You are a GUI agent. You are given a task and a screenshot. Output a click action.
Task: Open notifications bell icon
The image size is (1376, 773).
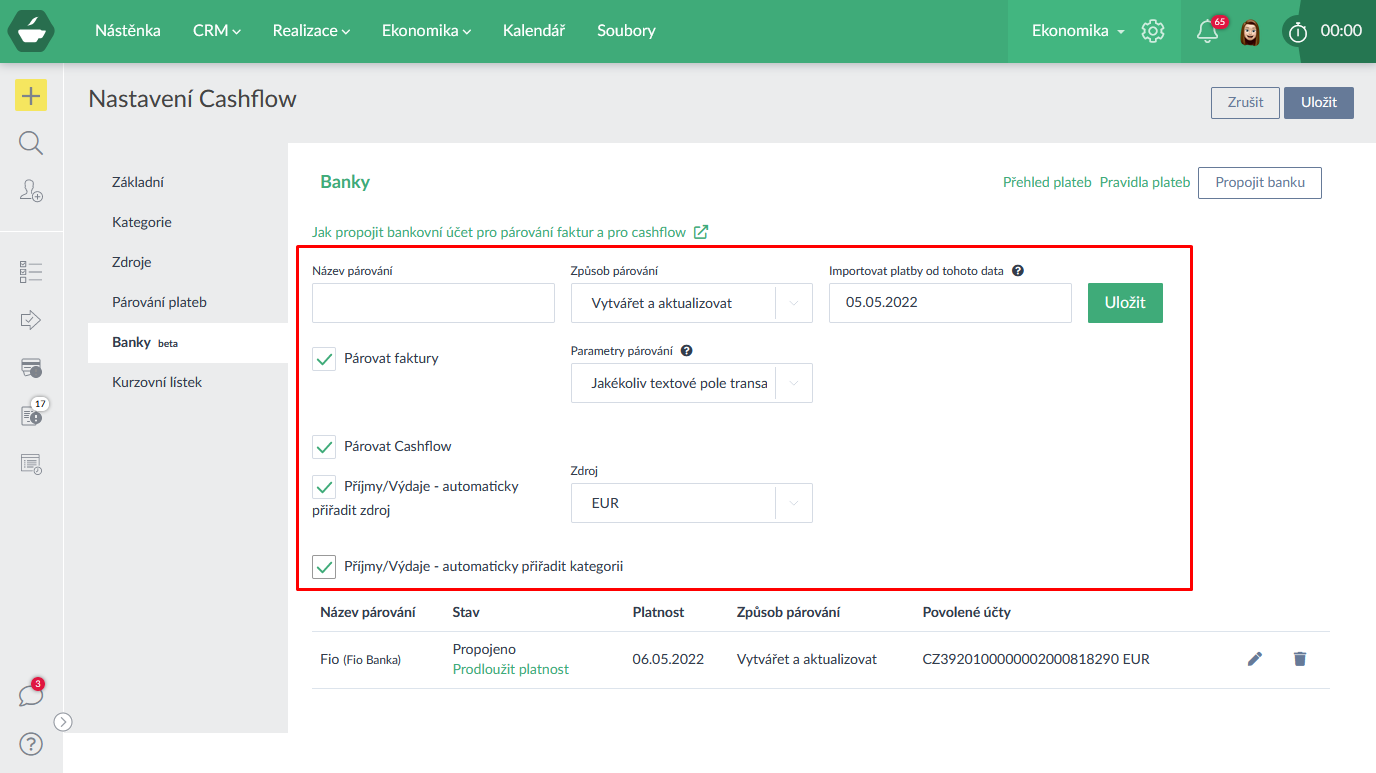pos(1207,31)
